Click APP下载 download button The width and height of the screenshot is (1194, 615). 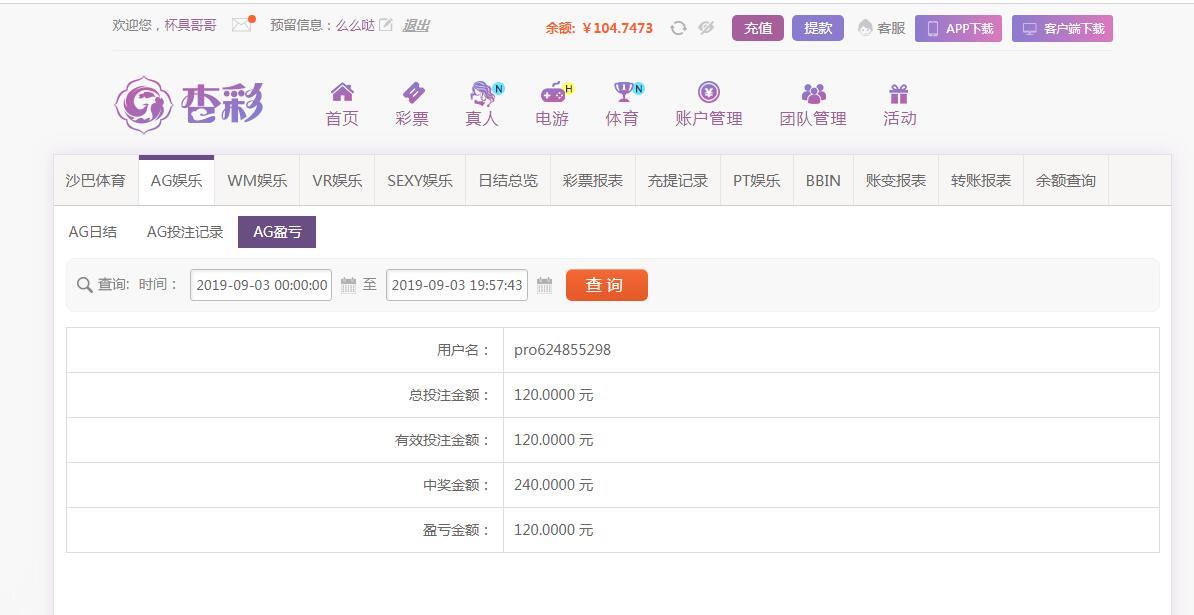click(x=958, y=28)
